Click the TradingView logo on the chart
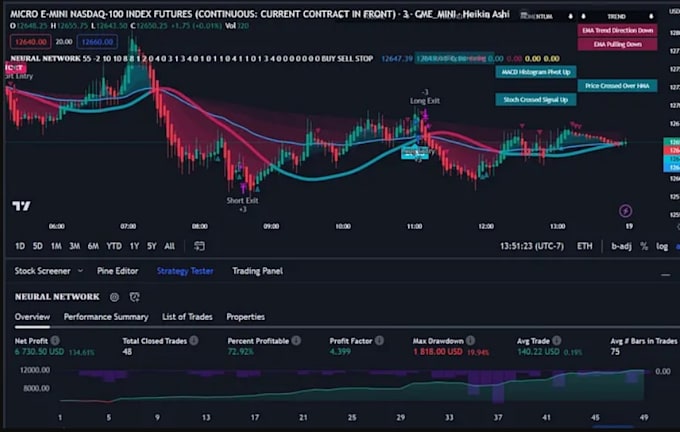 [x=21, y=206]
